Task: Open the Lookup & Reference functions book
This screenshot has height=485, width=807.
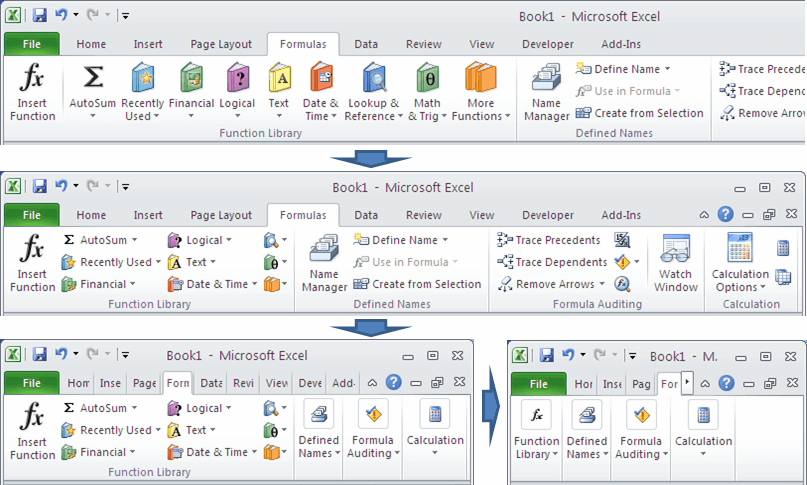Action: pos(372,78)
